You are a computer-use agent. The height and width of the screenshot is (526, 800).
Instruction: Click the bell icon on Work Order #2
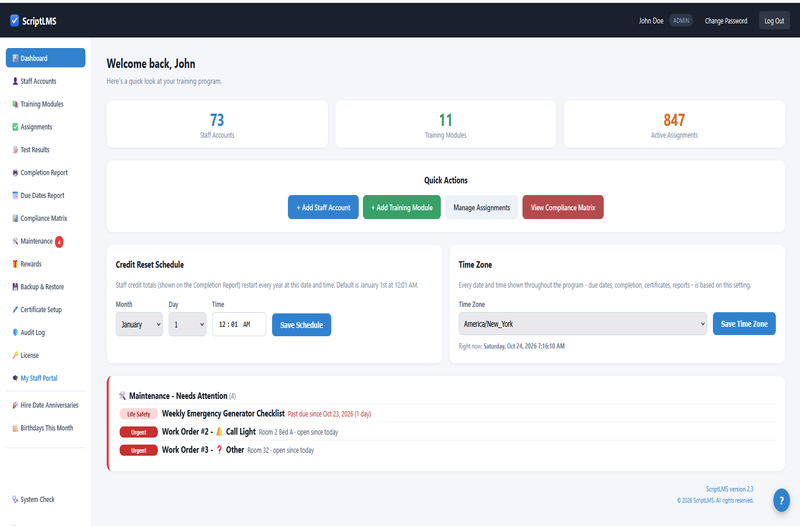219,432
